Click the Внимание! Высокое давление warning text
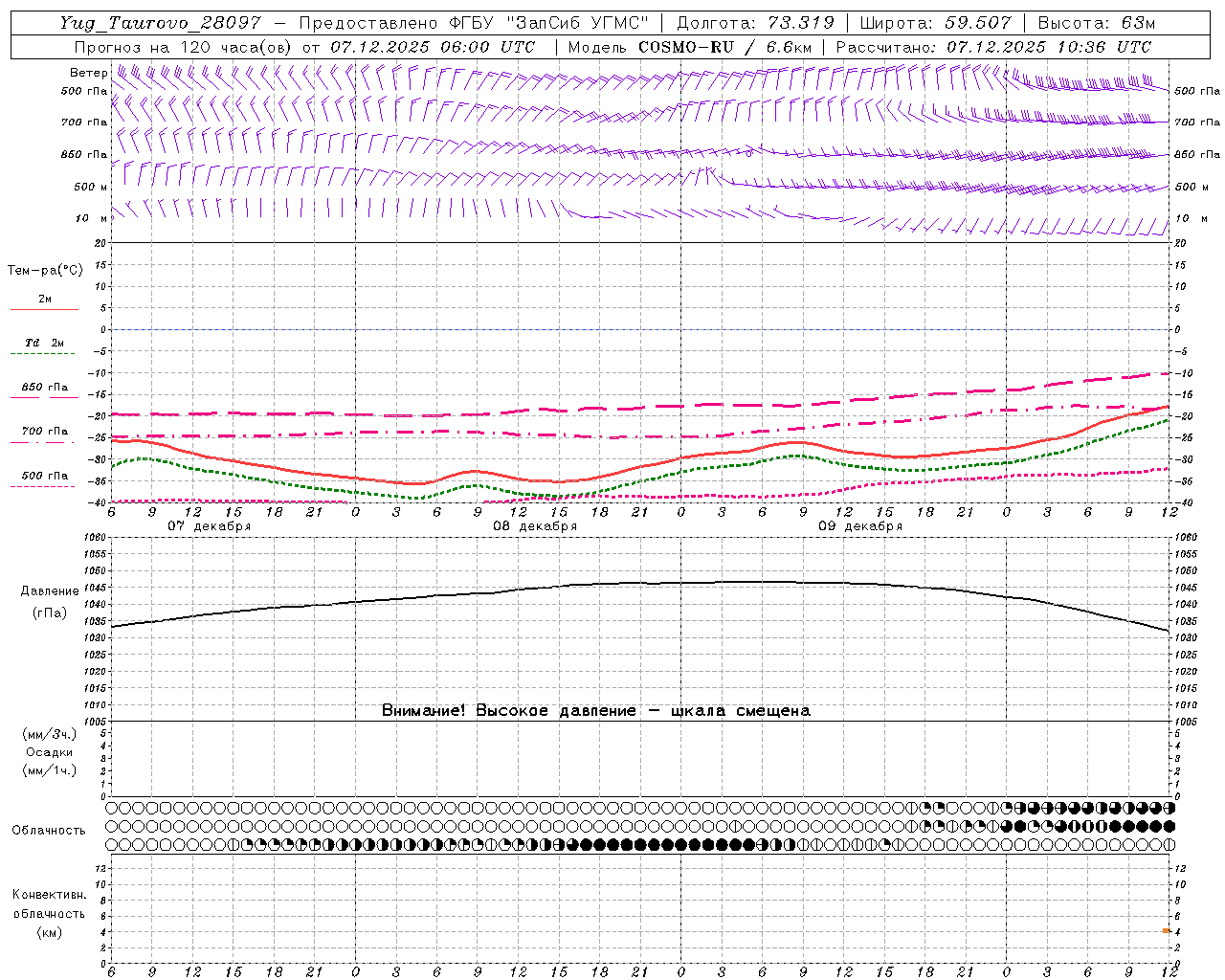The width and height of the screenshot is (1225, 980). 596,711
